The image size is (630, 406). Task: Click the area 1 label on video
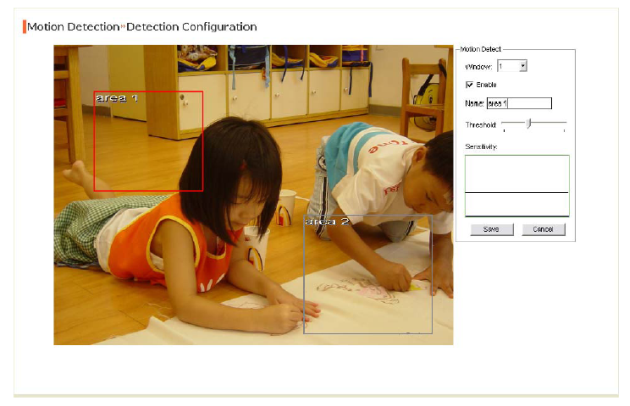pyautogui.click(x=116, y=98)
